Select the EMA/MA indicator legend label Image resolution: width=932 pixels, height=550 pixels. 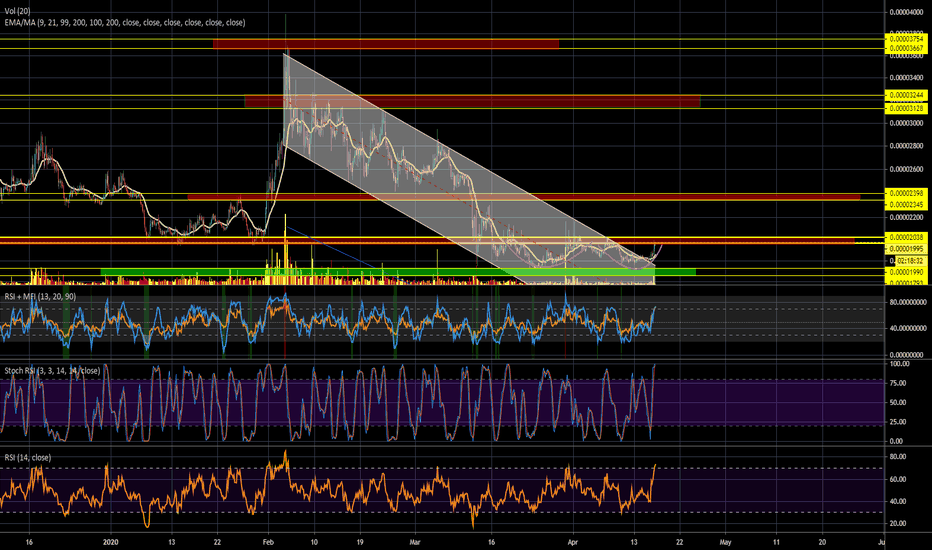[125, 23]
